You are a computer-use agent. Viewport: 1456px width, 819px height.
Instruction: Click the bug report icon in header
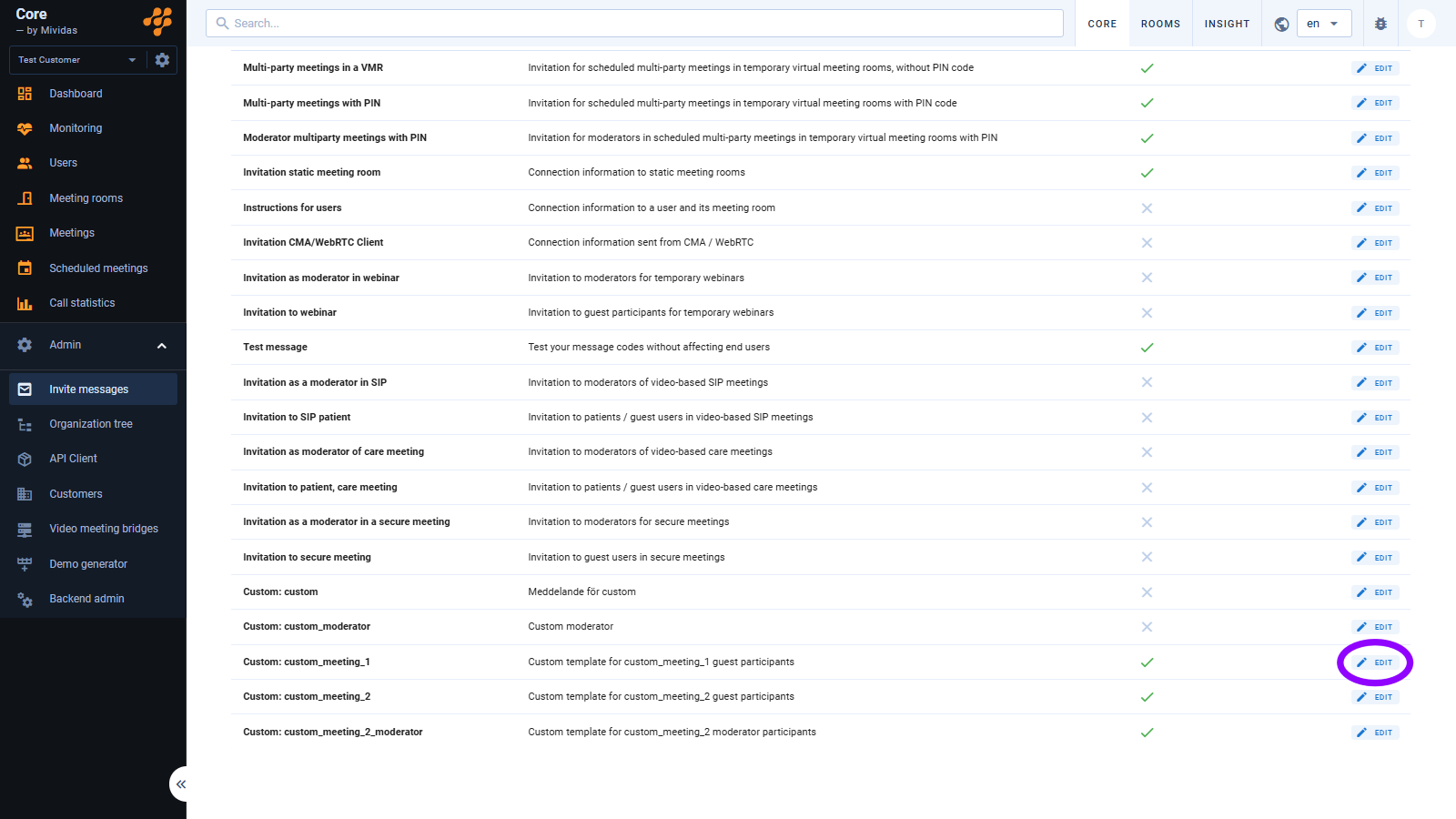pos(1380,25)
